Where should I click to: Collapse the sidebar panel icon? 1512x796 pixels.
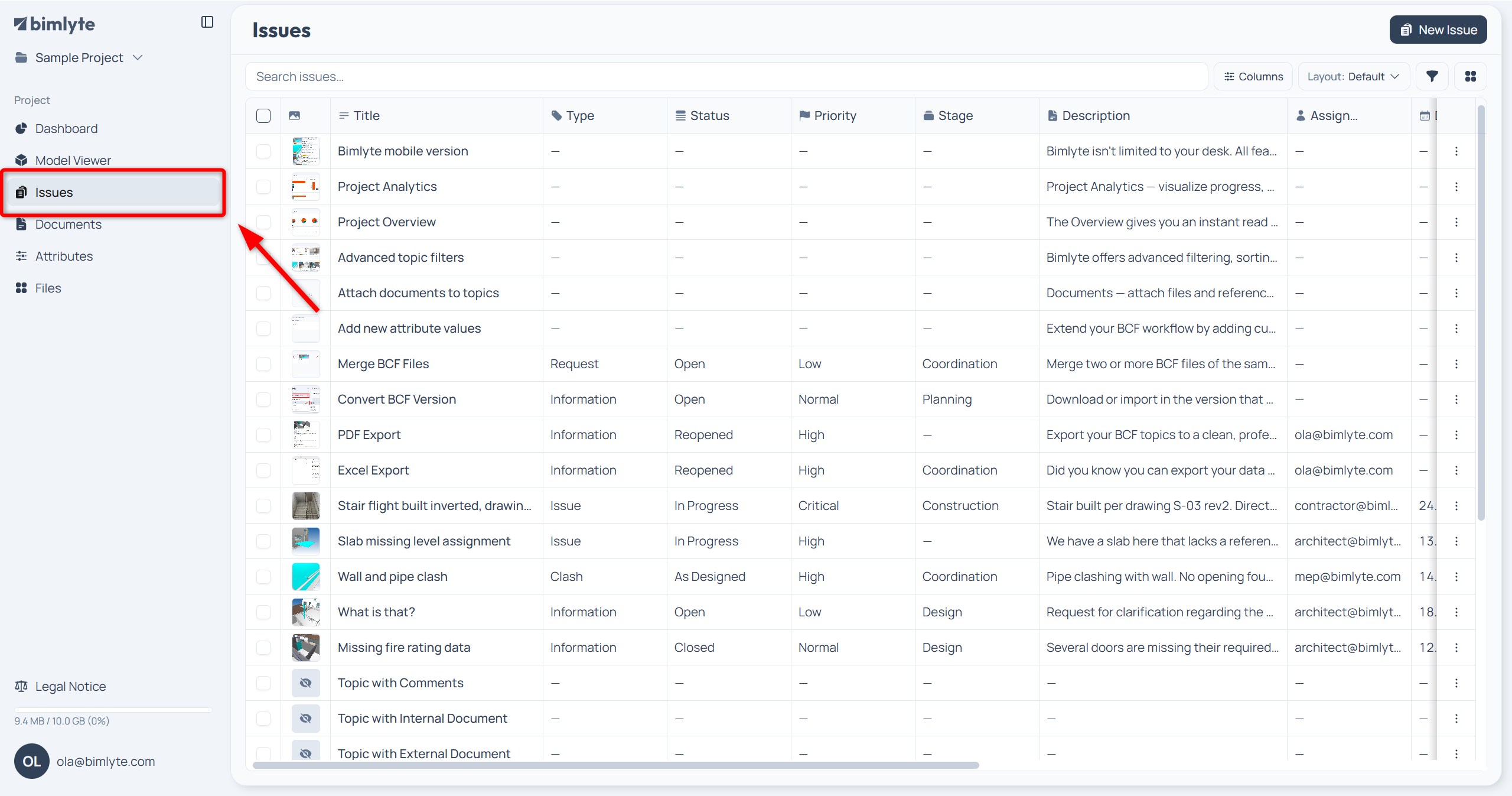coord(207,22)
